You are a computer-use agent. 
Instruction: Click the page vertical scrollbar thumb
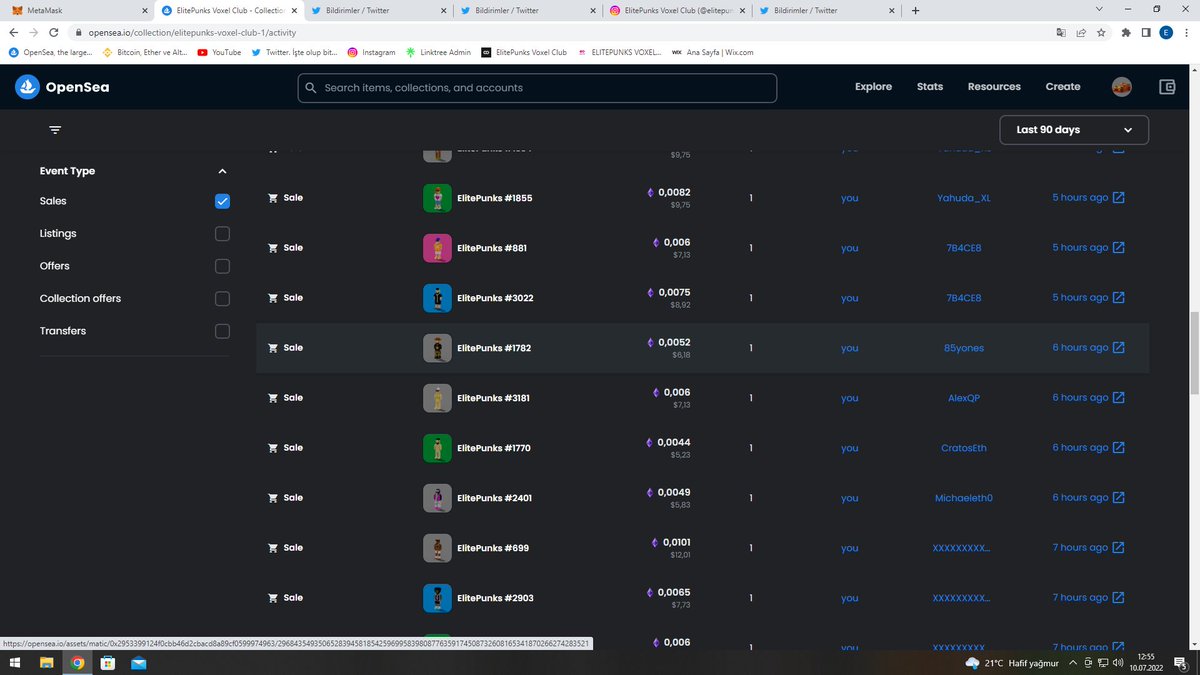coord(1194,353)
